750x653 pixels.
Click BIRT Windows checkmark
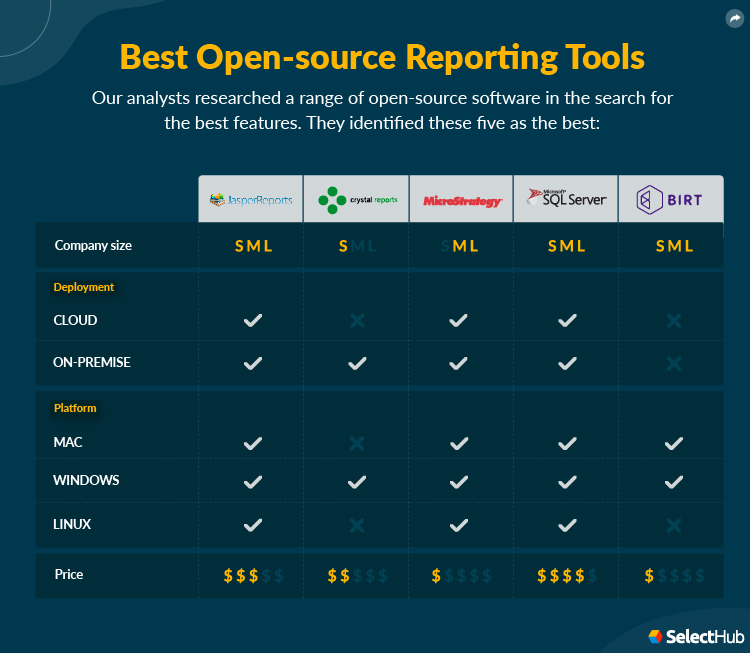[x=673, y=482]
